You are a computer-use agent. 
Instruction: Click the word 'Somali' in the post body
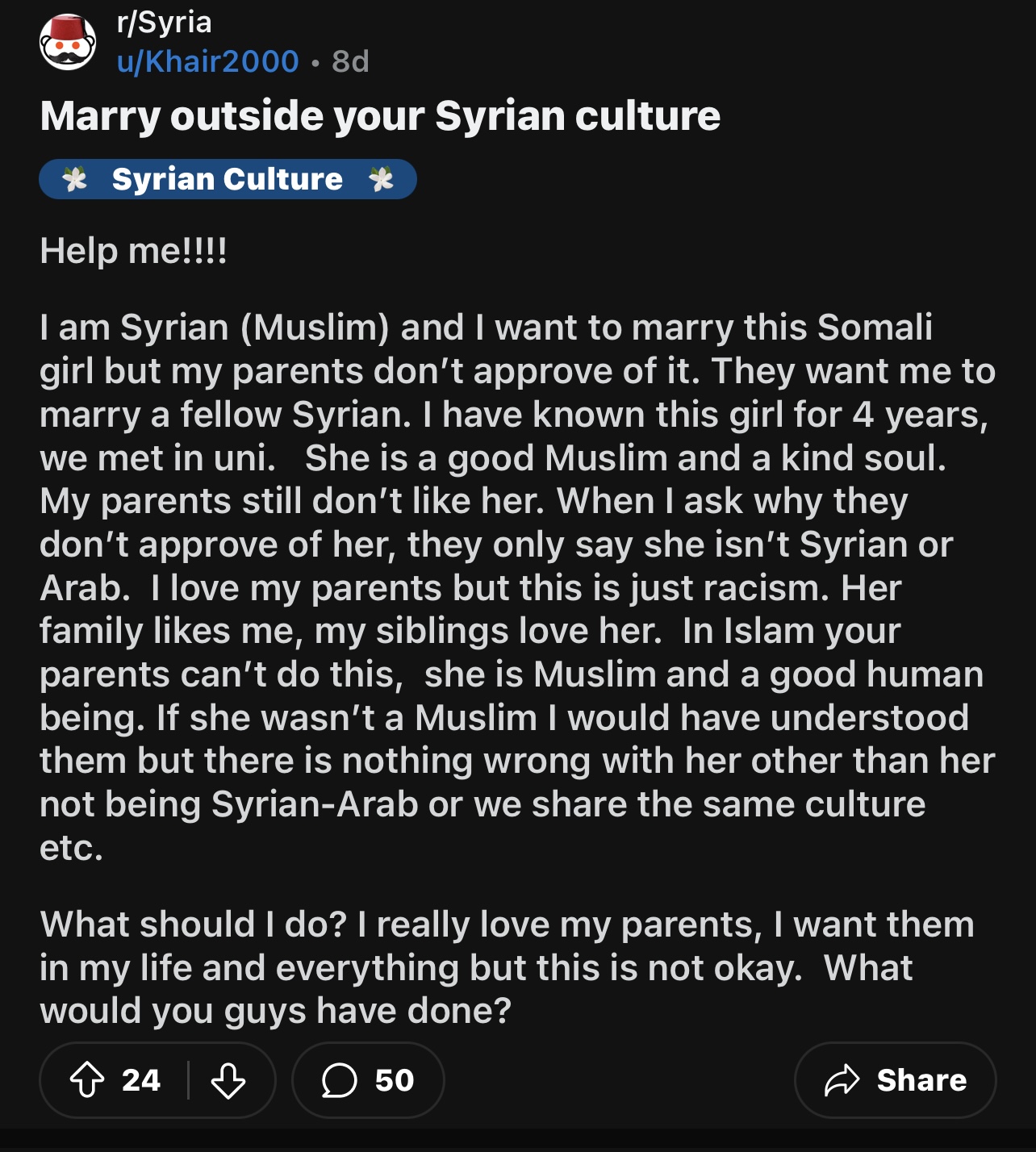(x=875, y=328)
